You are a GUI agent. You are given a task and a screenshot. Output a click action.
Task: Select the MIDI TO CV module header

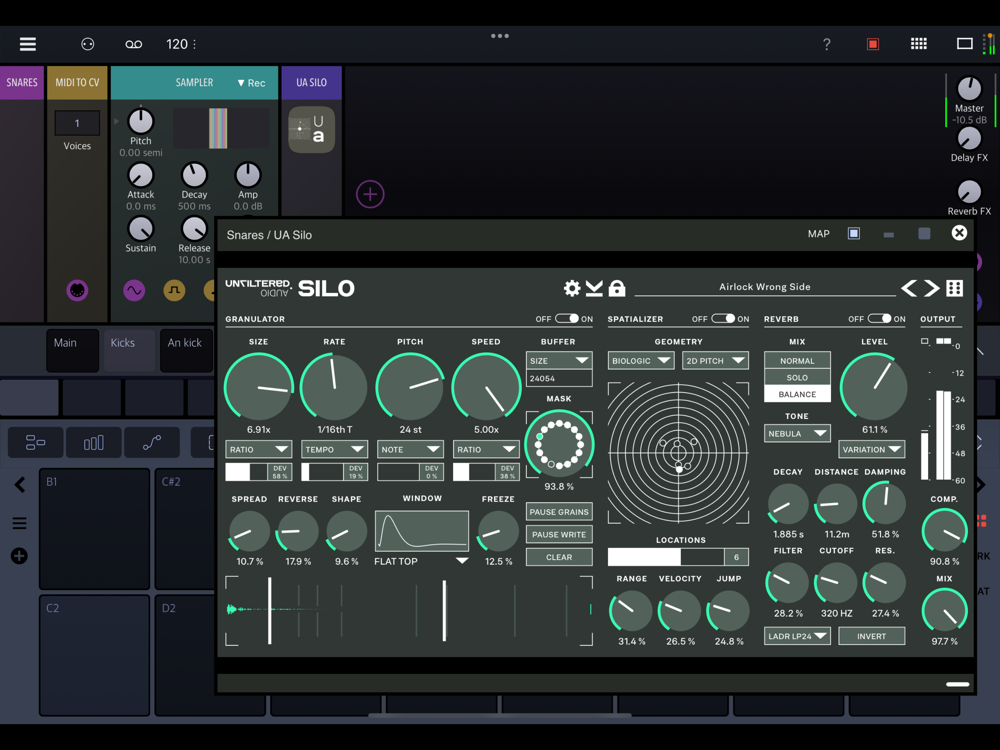coord(77,83)
